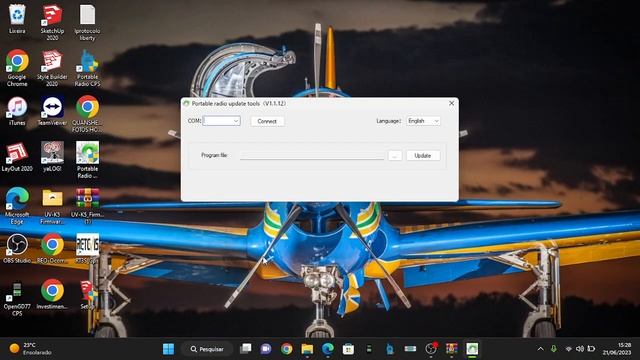Open File Explorer from the taskbar

[307, 349]
